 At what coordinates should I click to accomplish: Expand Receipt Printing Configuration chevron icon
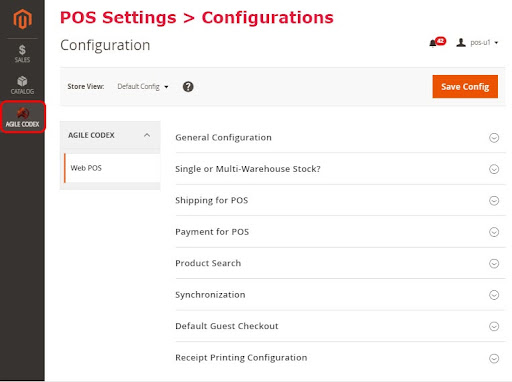(x=494, y=358)
